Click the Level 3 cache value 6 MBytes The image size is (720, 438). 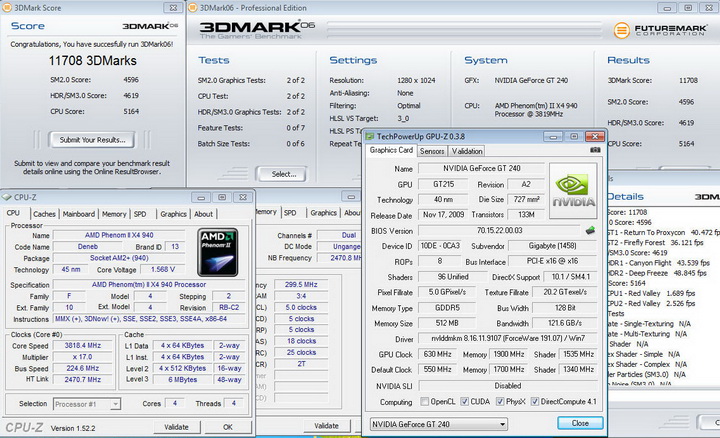[182, 380]
